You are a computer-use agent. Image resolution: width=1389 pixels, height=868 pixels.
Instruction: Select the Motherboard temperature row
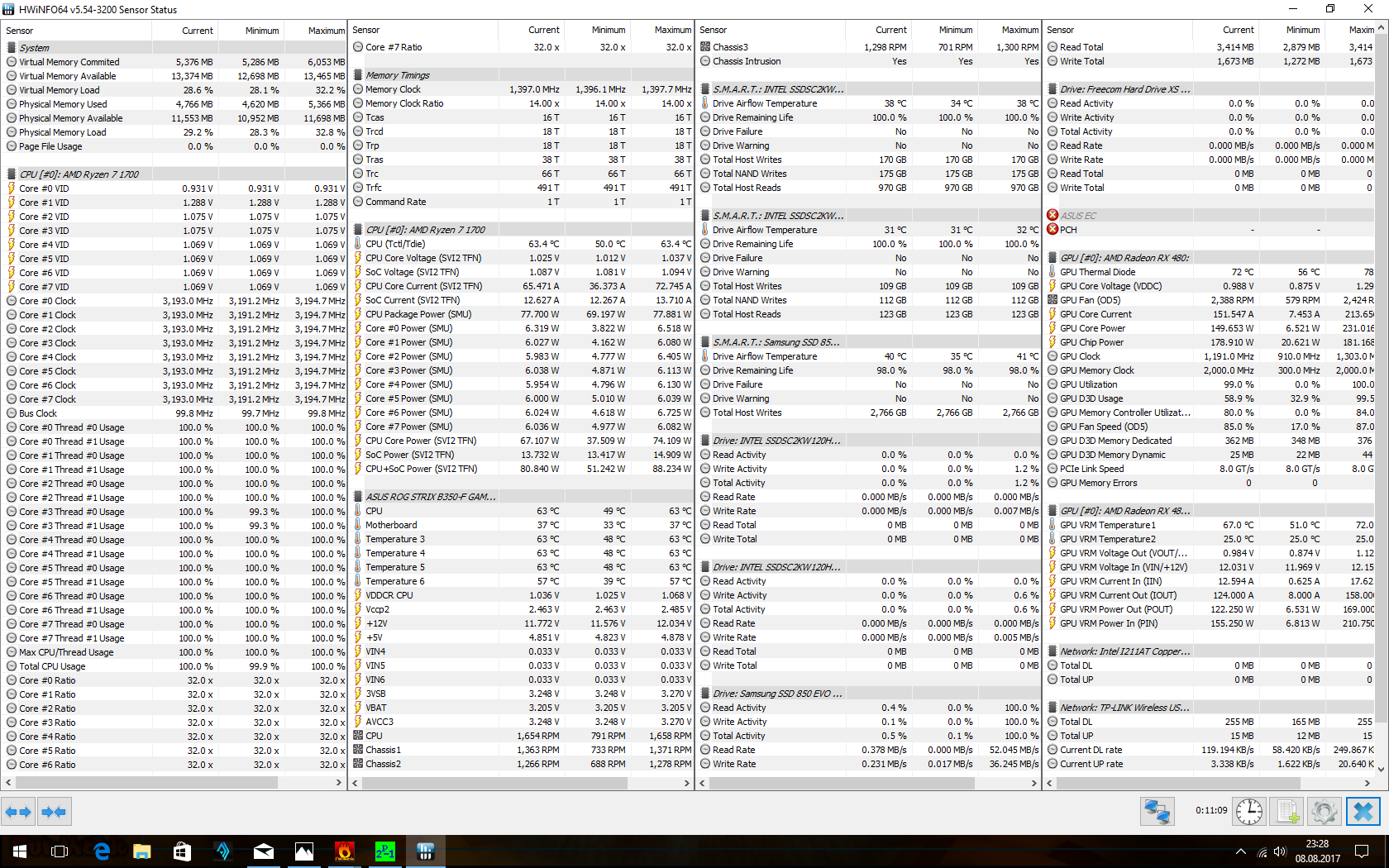point(521,525)
